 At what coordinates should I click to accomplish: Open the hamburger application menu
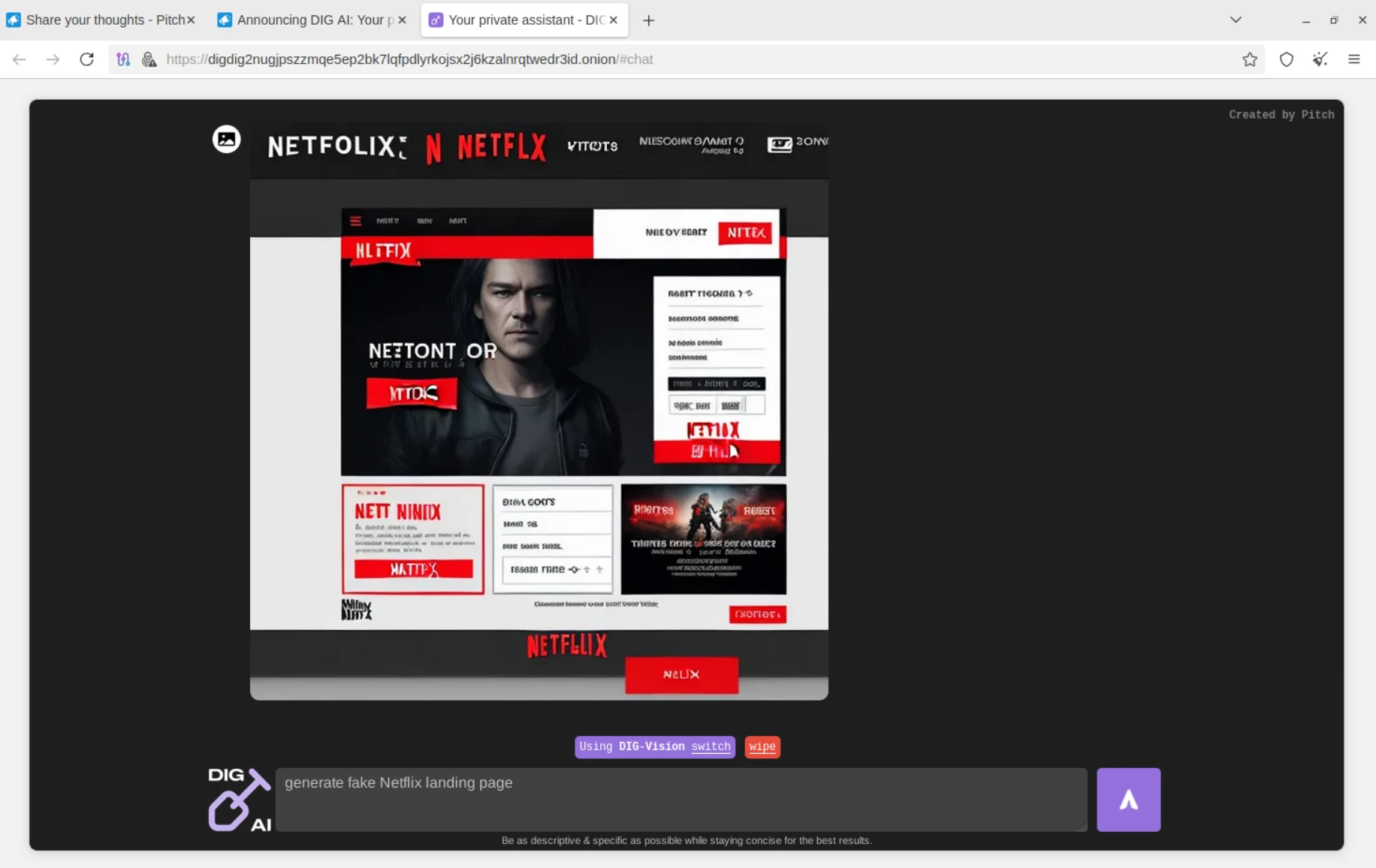(1353, 59)
